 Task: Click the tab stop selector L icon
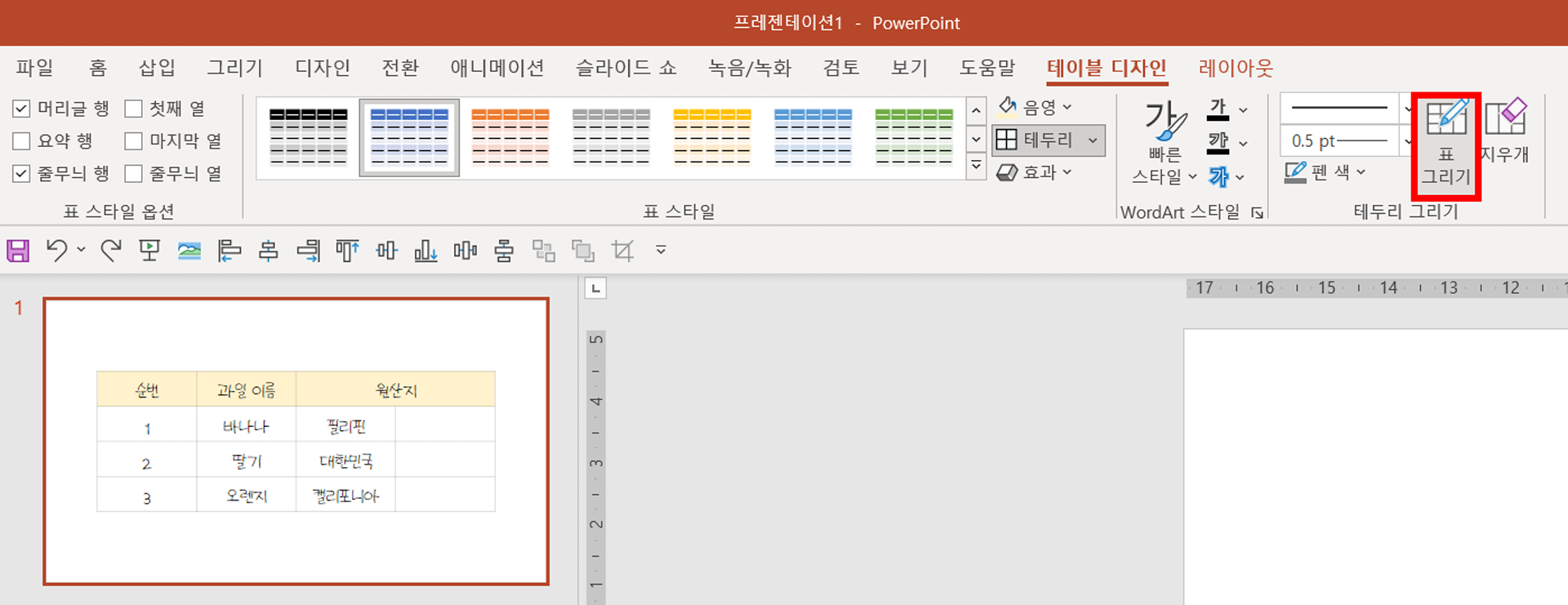pyautogui.click(x=595, y=288)
